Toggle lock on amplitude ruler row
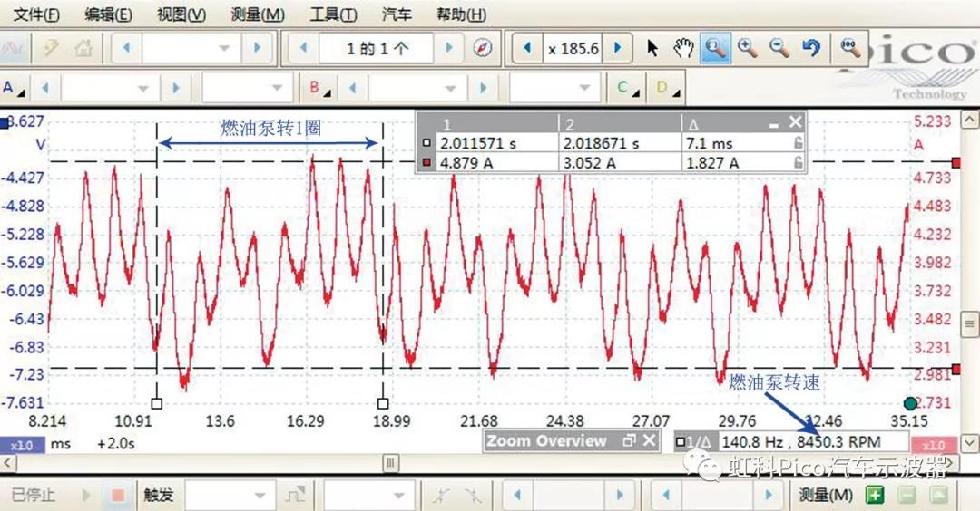The image size is (980, 511). coord(797,163)
